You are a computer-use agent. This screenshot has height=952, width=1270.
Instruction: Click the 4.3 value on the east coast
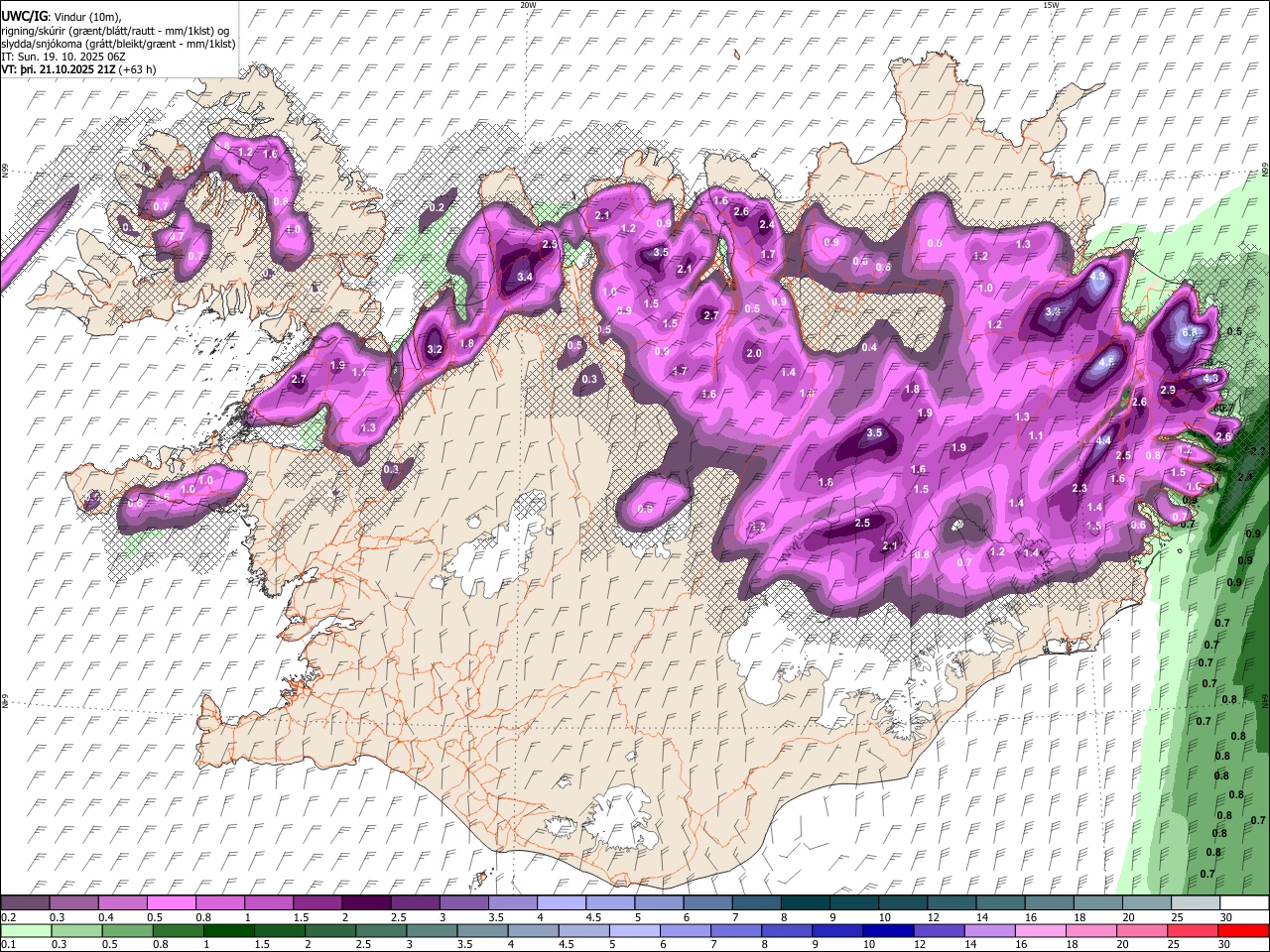(1210, 378)
